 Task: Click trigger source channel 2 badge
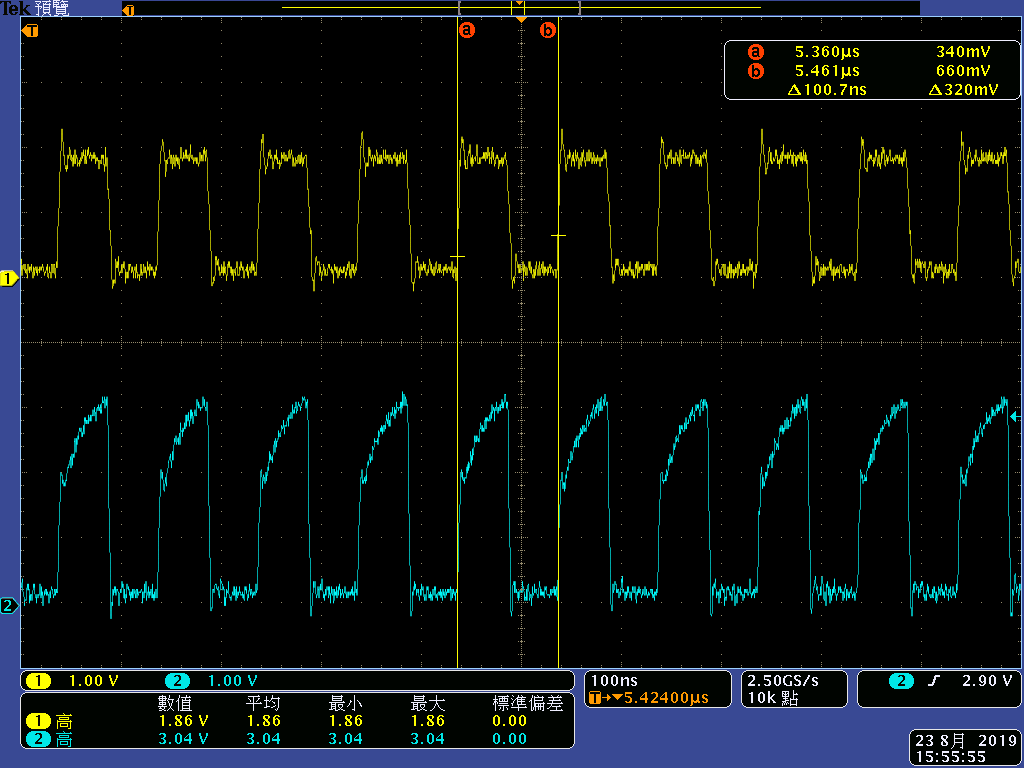pyautogui.click(x=901, y=681)
